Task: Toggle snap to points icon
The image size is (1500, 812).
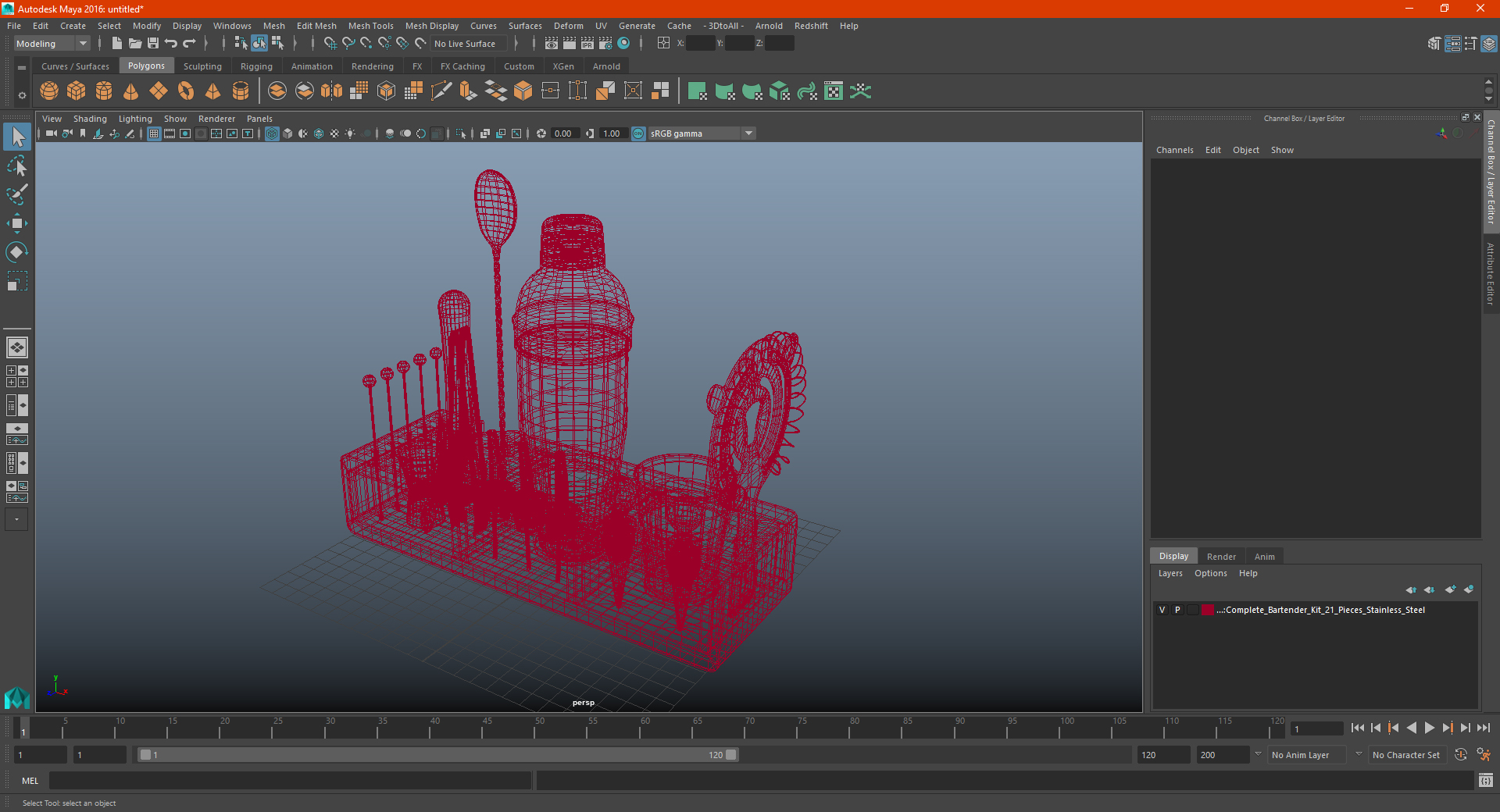Action: tap(366, 44)
